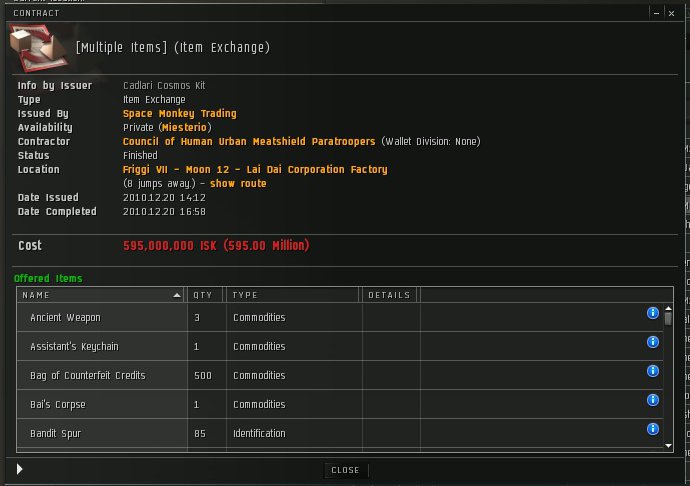
Task: Open Space Monkey Trading issuer link
Action: pyautogui.click(x=180, y=114)
